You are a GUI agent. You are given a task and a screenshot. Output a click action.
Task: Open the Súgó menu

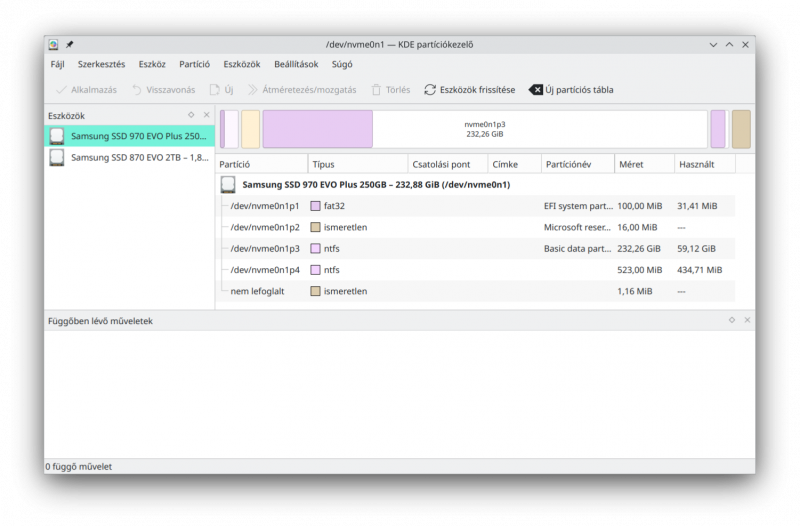click(342, 64)
